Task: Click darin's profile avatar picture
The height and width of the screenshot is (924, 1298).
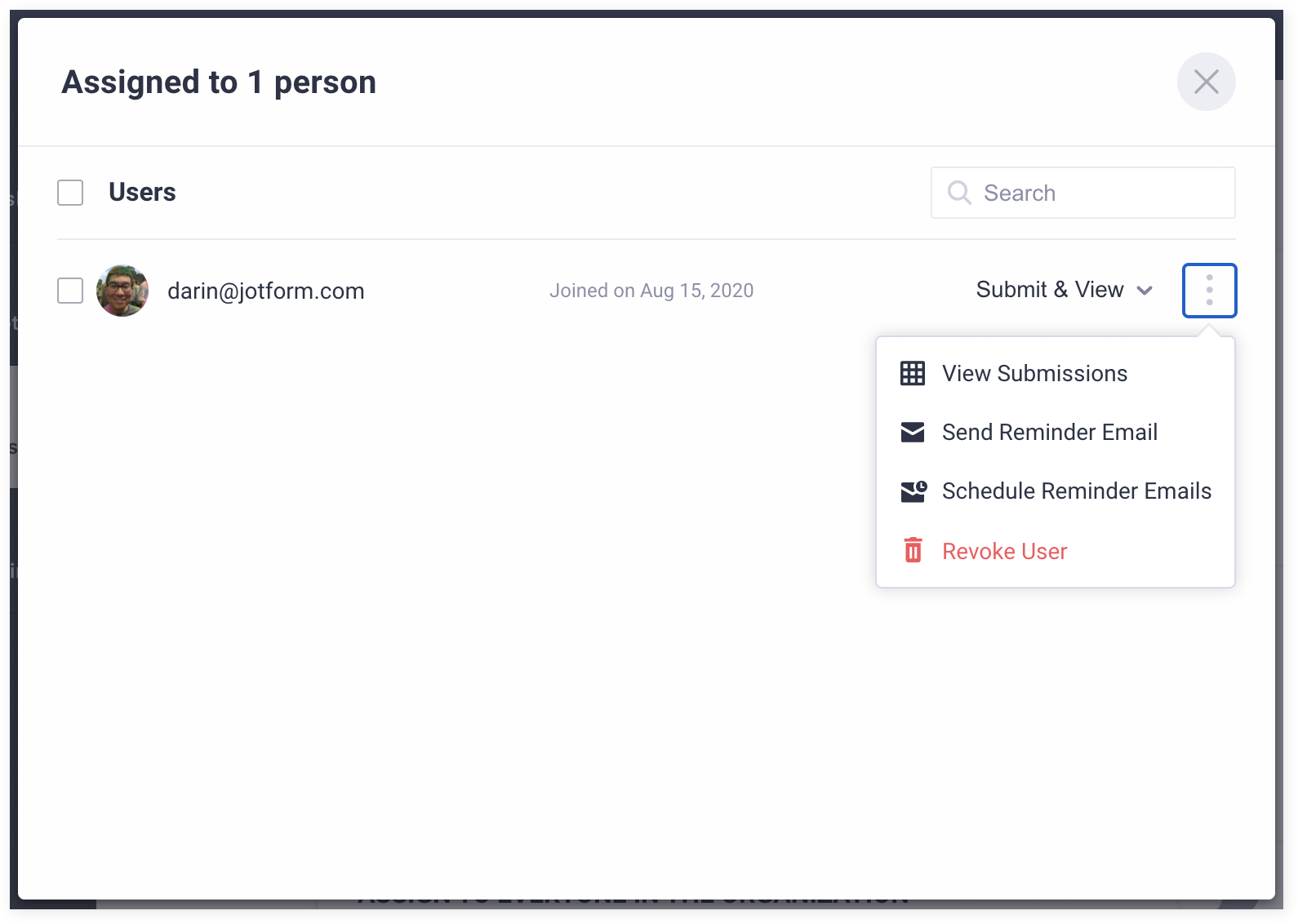Action: (x=122, y=291)
